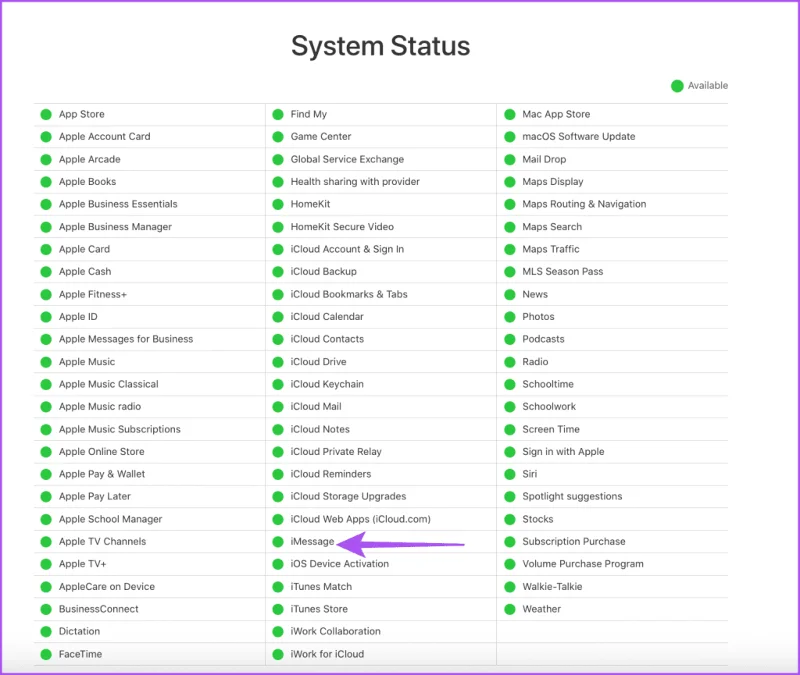Select the Apple Music radio row
The height and width of the screenshot is (675, 800).
[100, 407]
